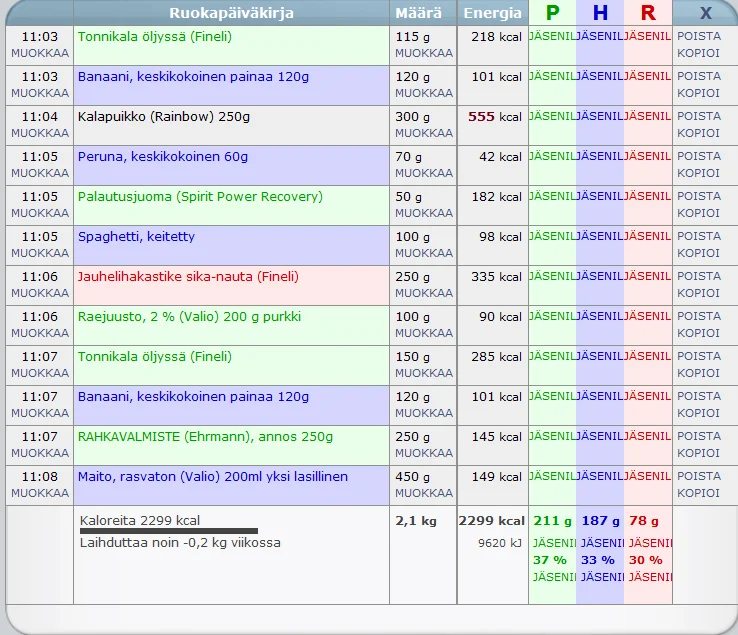Click the calorie progress bar under Kaloreita

(168, 532)
